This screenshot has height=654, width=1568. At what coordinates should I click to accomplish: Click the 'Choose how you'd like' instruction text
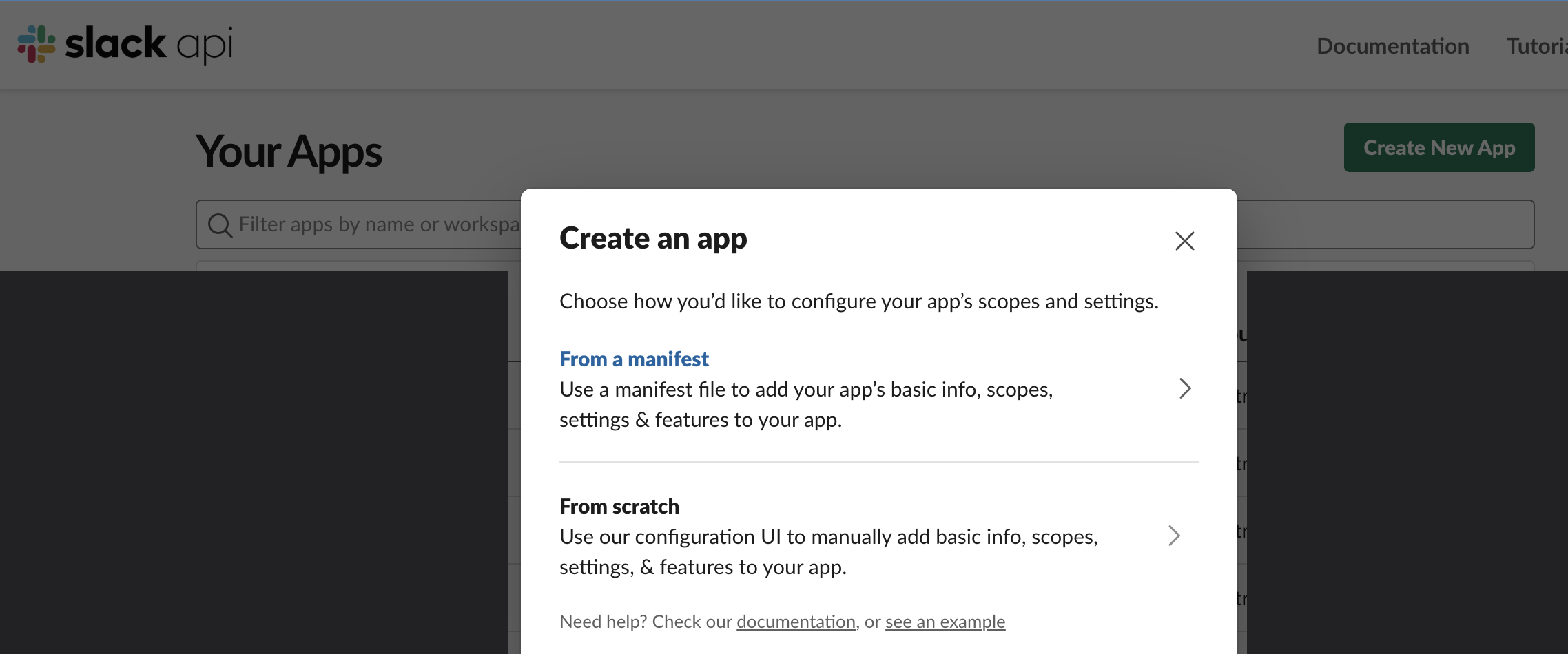pos(858,302)
